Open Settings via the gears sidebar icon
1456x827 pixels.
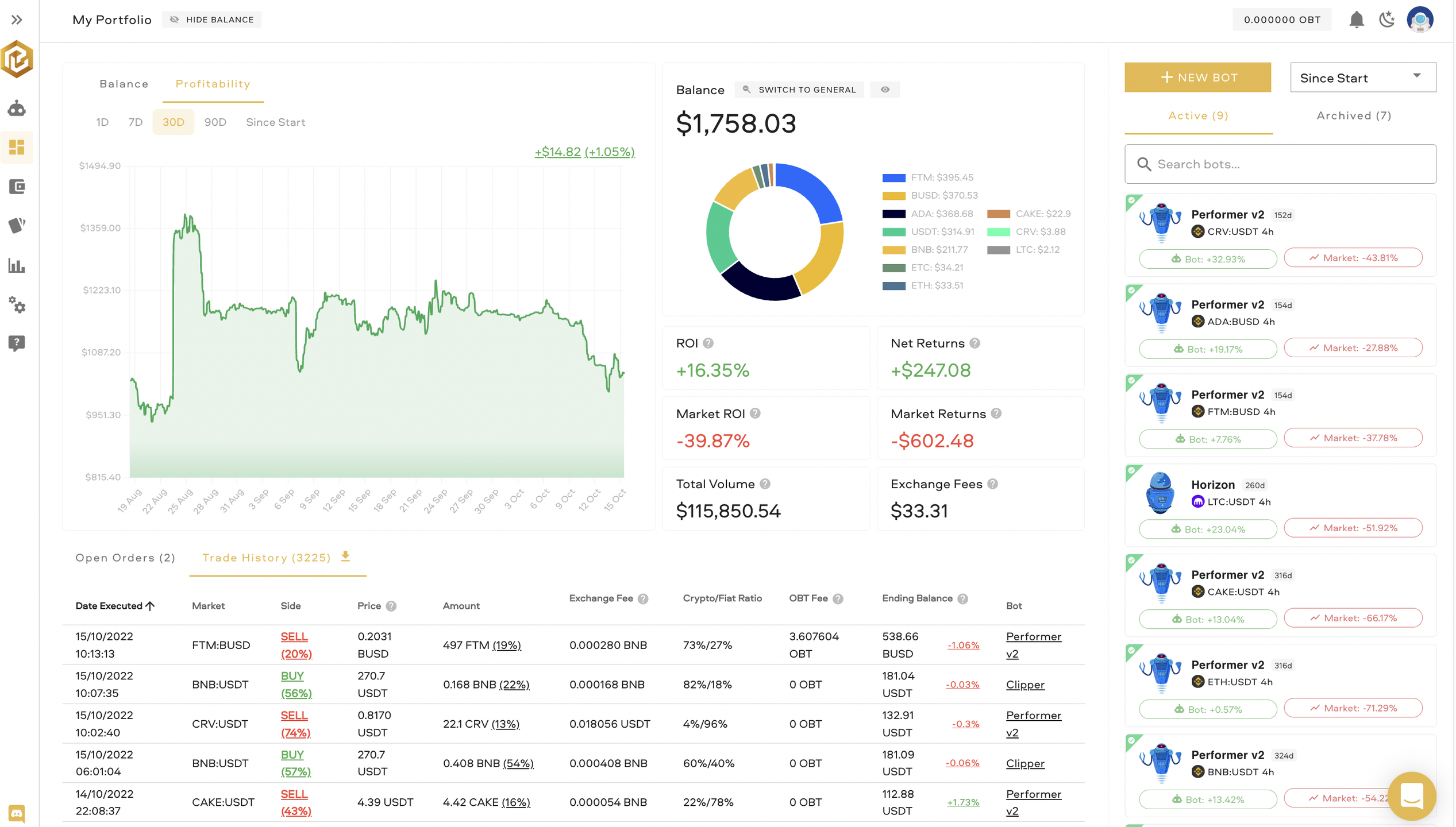pos(17,306)
